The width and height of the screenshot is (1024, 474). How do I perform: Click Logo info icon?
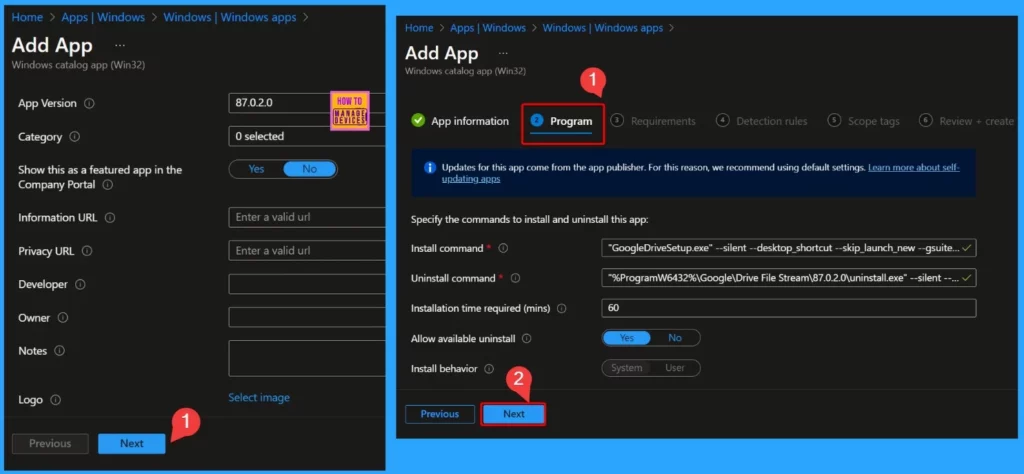[x=56, y=400]
